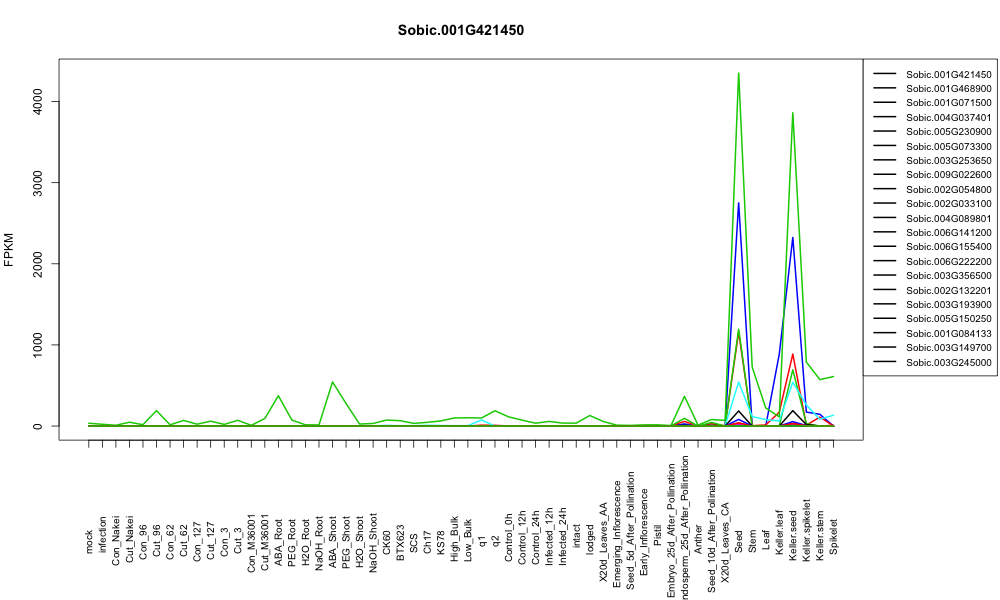
Task: Click the Spikelet x-axis label
Action: coord(834,536)
